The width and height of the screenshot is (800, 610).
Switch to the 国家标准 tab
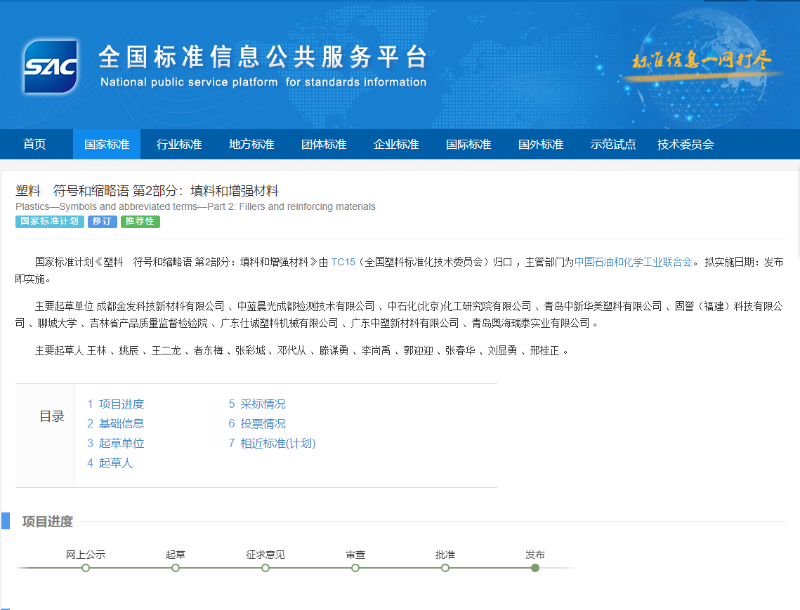(106, 144)
